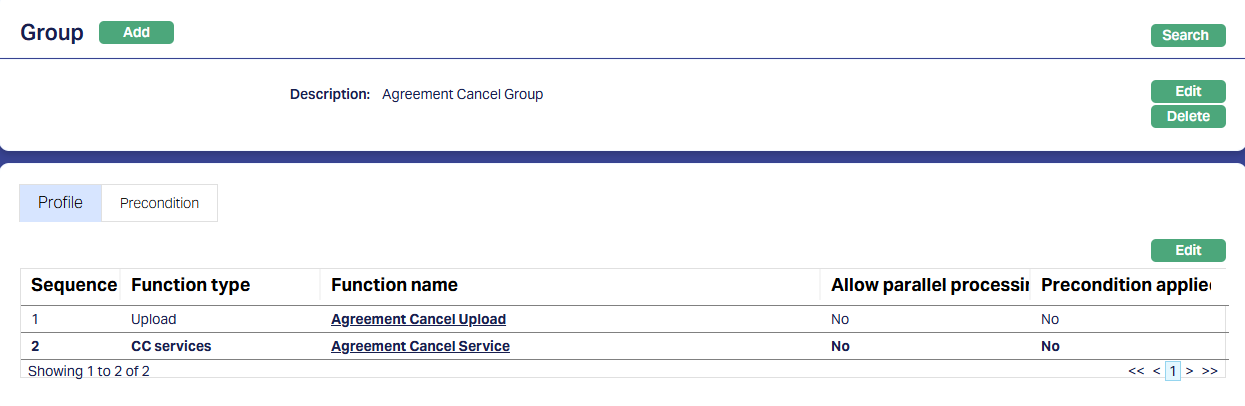Sort by Allow parallel processing column
Viewport: 1245px width, 406px height.
[929, 285]
